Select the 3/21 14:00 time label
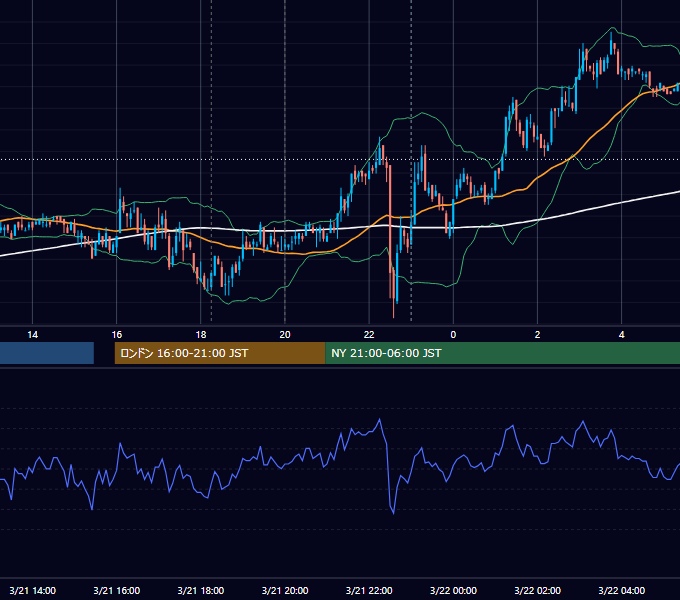 (33, 590)
